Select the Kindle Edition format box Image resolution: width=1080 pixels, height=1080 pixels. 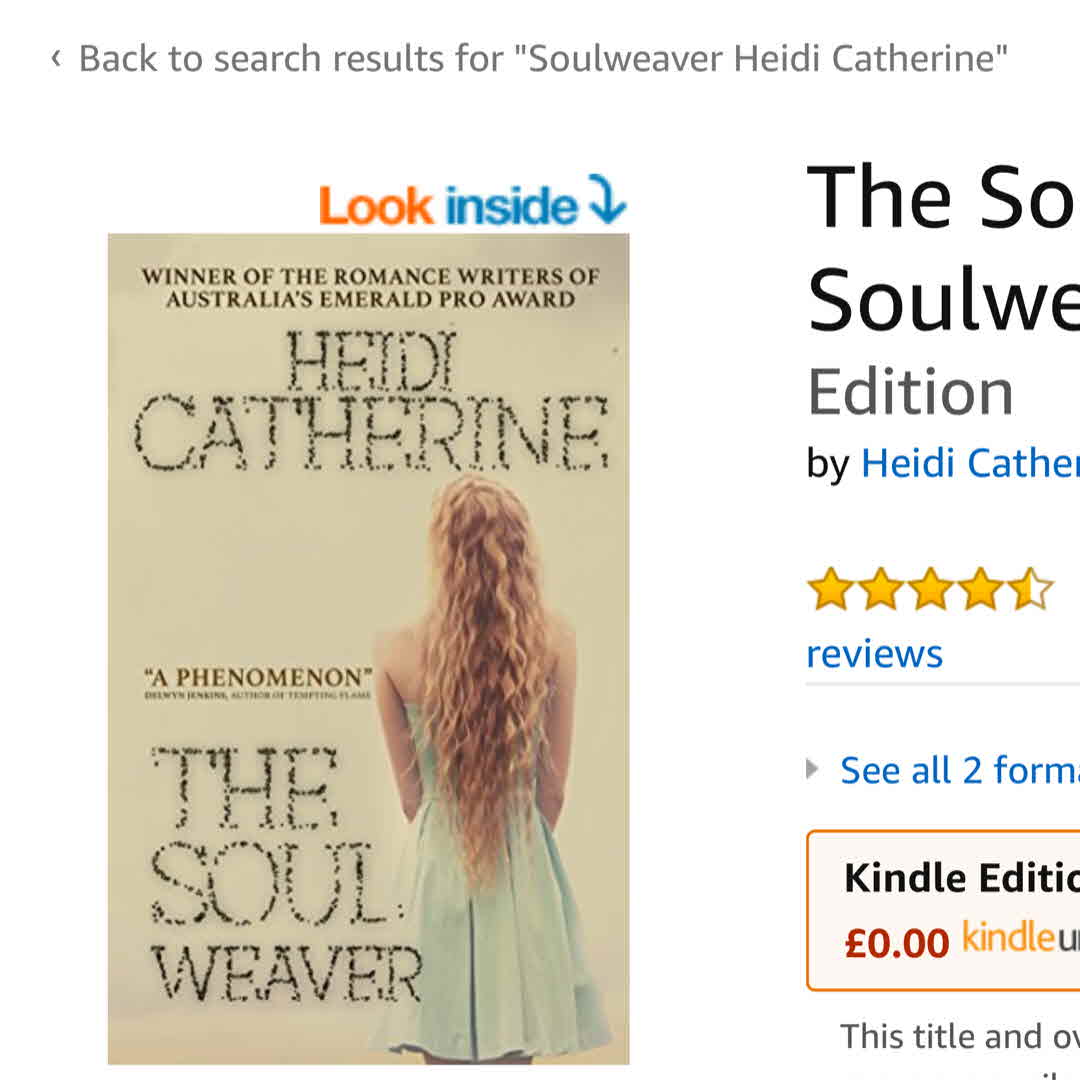(944, 910)
